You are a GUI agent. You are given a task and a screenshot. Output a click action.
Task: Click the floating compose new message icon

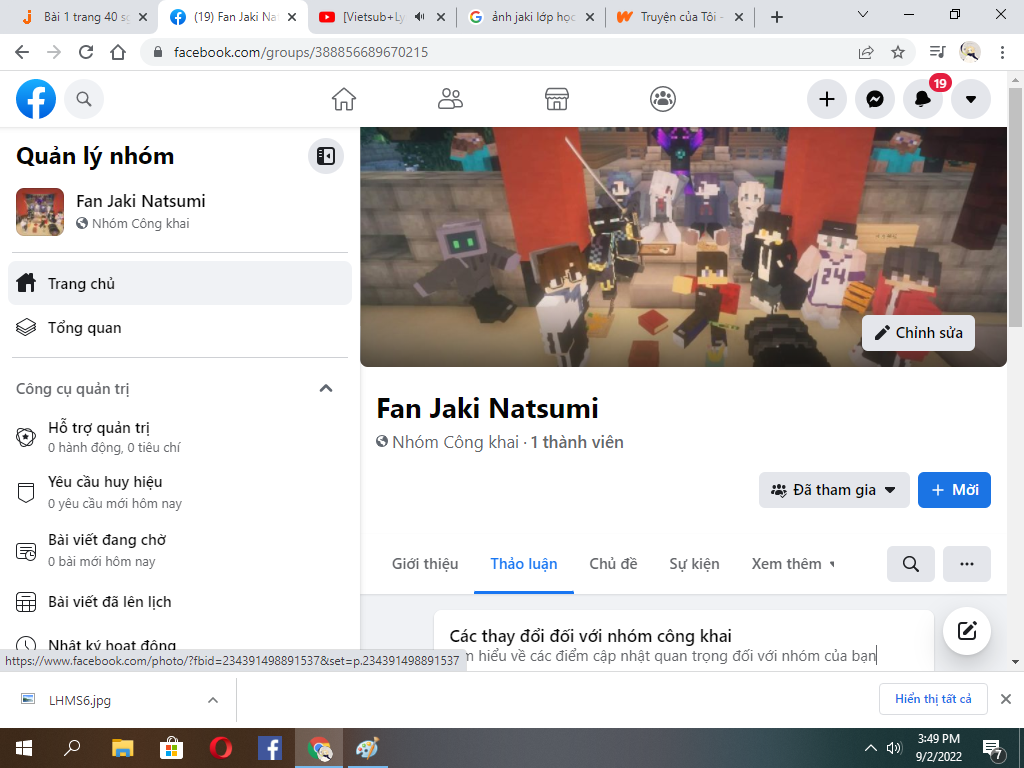(966, 630)
